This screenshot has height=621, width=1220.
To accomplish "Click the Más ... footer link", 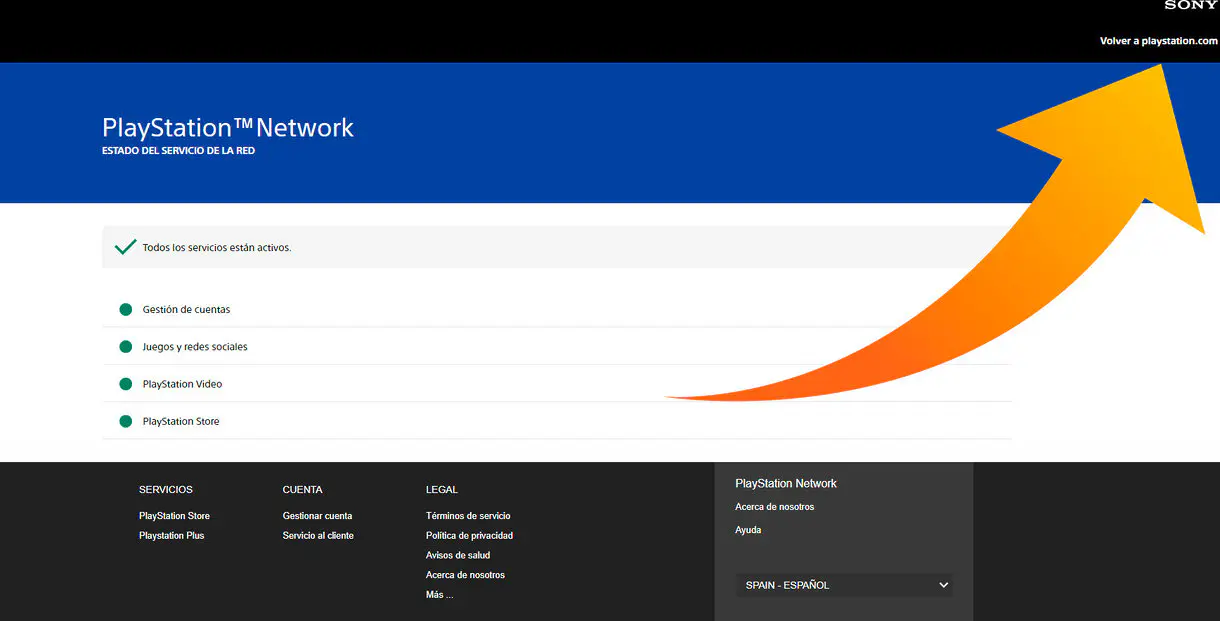I will coord(439,595).
